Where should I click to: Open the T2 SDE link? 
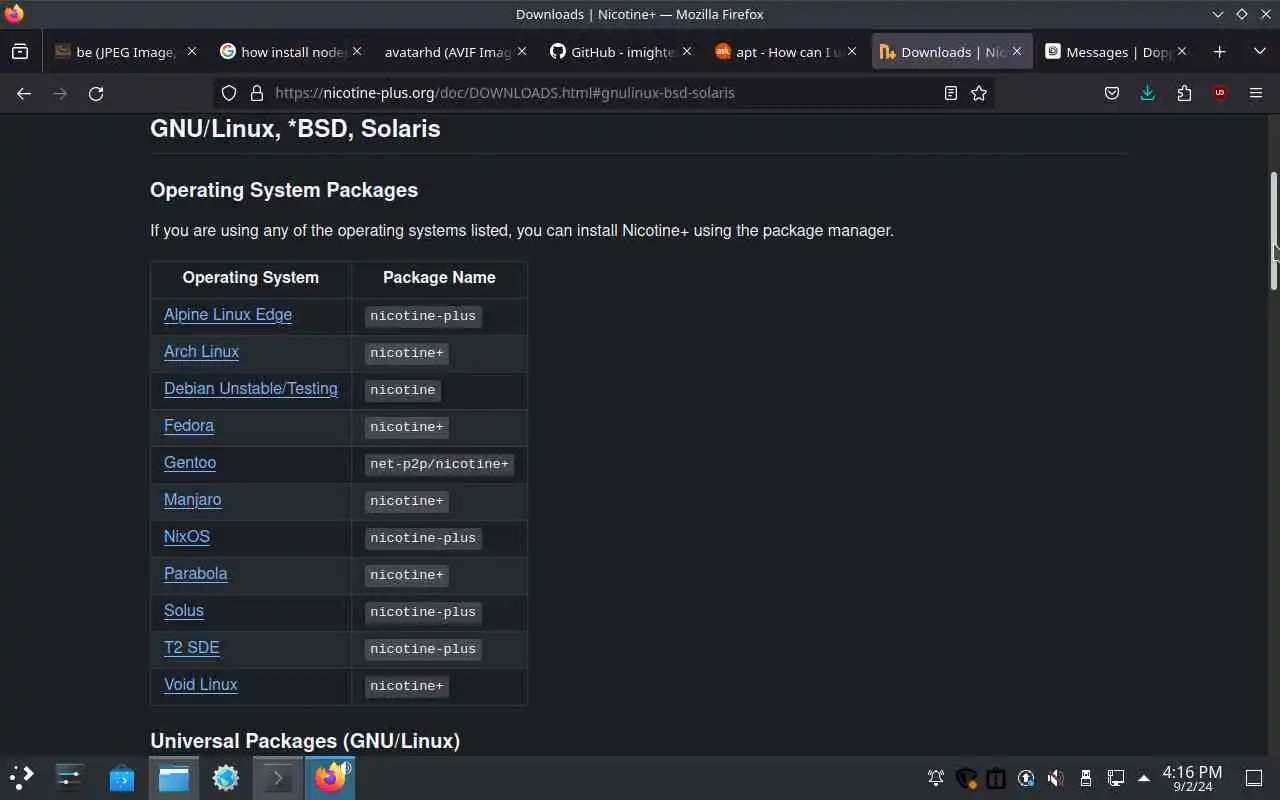point(192,648)
